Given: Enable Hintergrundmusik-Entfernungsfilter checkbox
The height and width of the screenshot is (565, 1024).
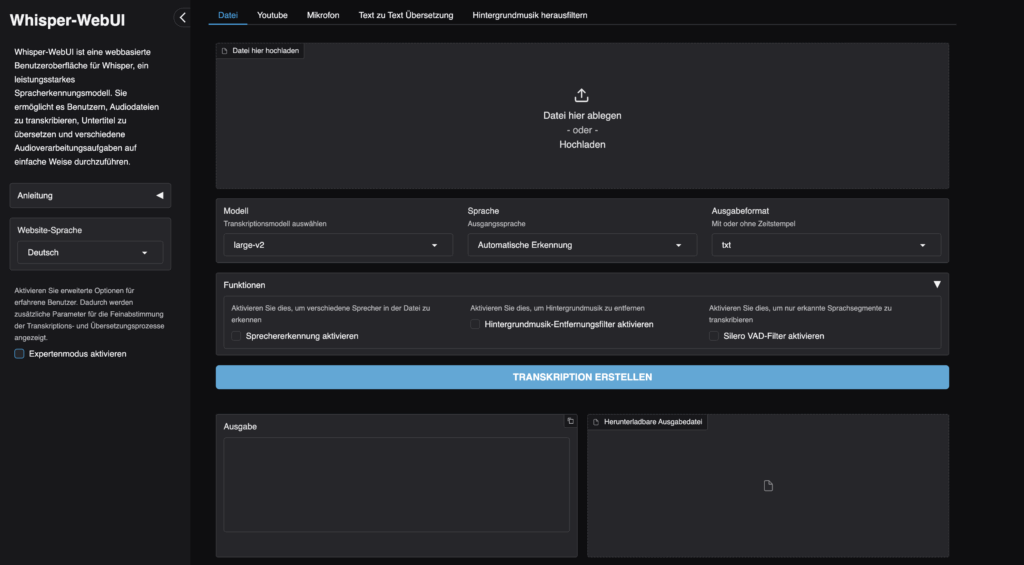Looking at the screenshot, I should click(x=476, y=324).
